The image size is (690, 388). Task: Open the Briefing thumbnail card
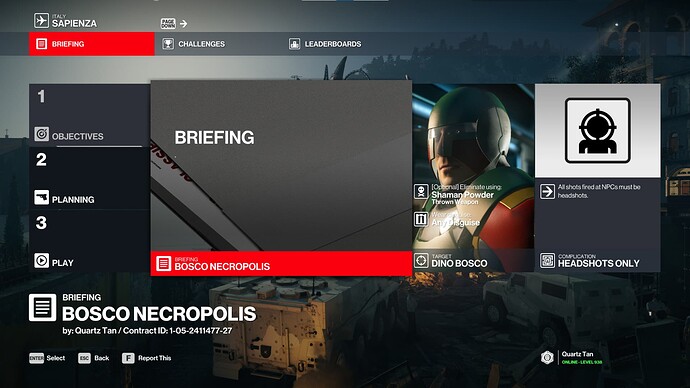(281, 166)
